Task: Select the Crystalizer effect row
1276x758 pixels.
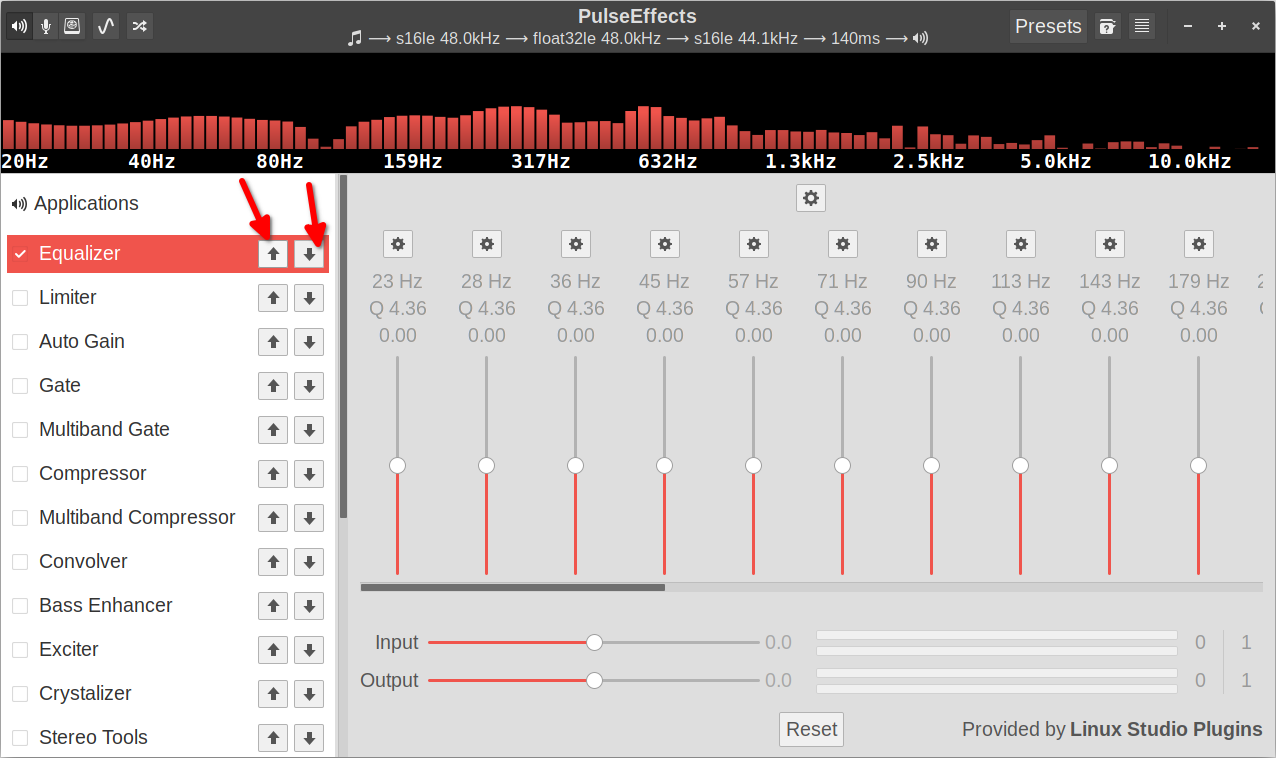Action: [168, 694]
